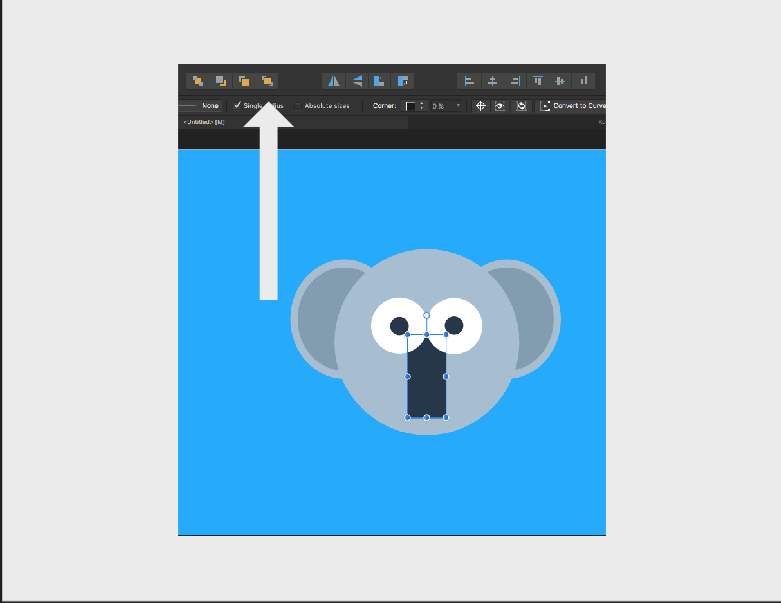This screenshot has width=781, height=603.
Task: Click the Move to Front arrange icon
Action: (267, 81)
